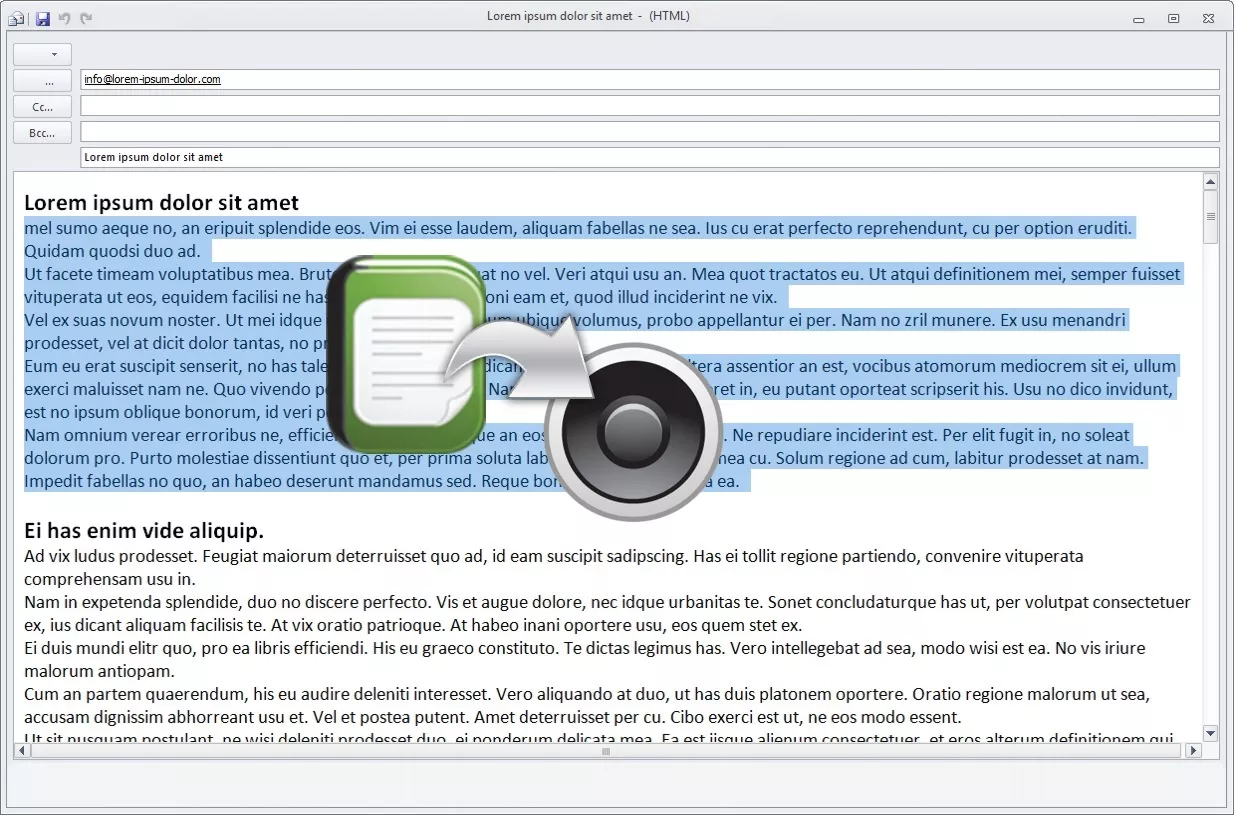
Task: Minimize the message window
Action: (x=1138, y=18)
